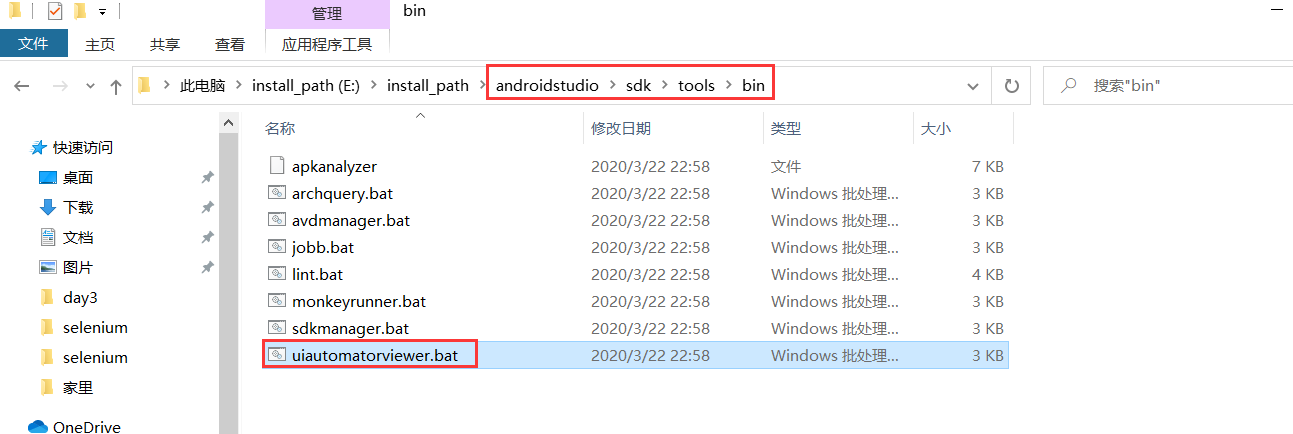
Task: Click the Properties checkmark icon in quick access toolbar
Action: click(54, 11)
